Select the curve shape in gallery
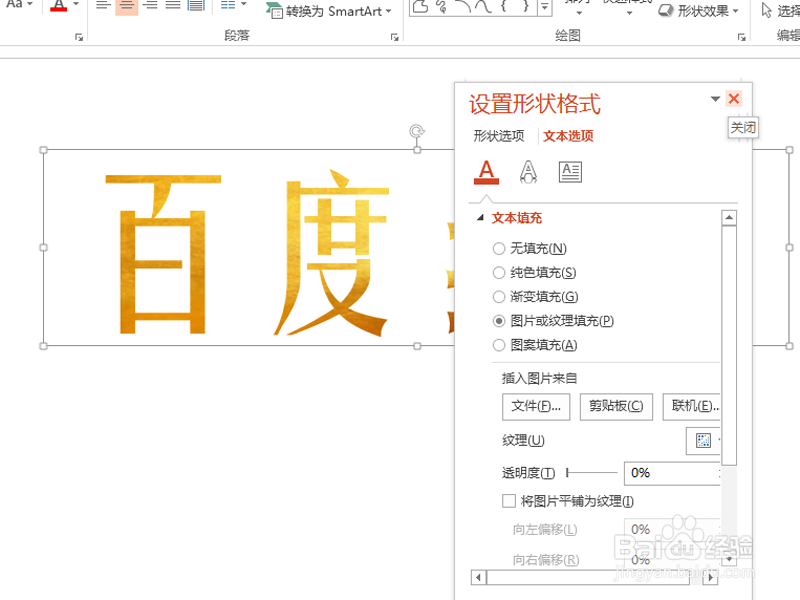800x600 pixels. click(483, 6)
